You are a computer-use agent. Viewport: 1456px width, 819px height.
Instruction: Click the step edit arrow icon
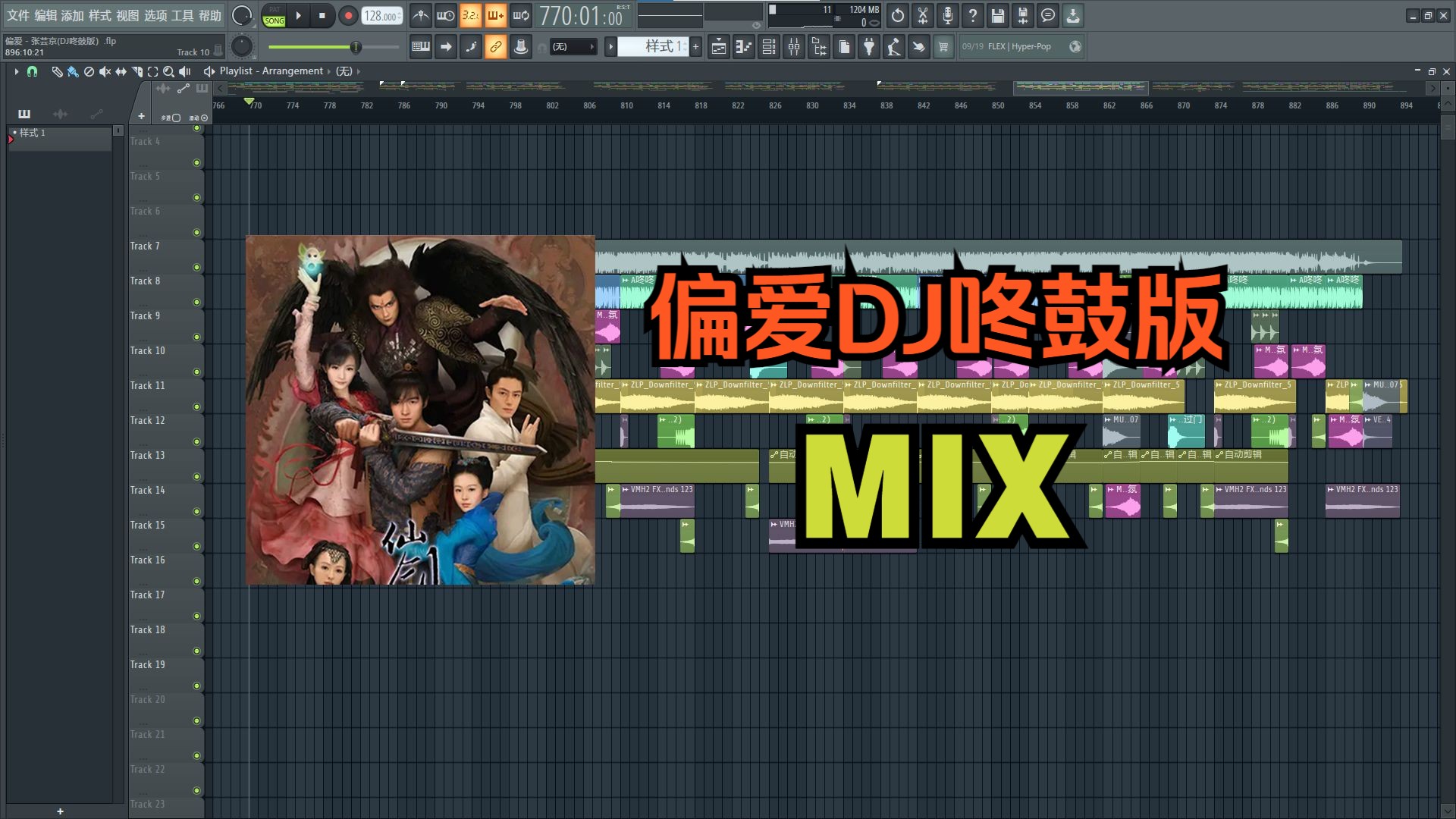[446, 47]
